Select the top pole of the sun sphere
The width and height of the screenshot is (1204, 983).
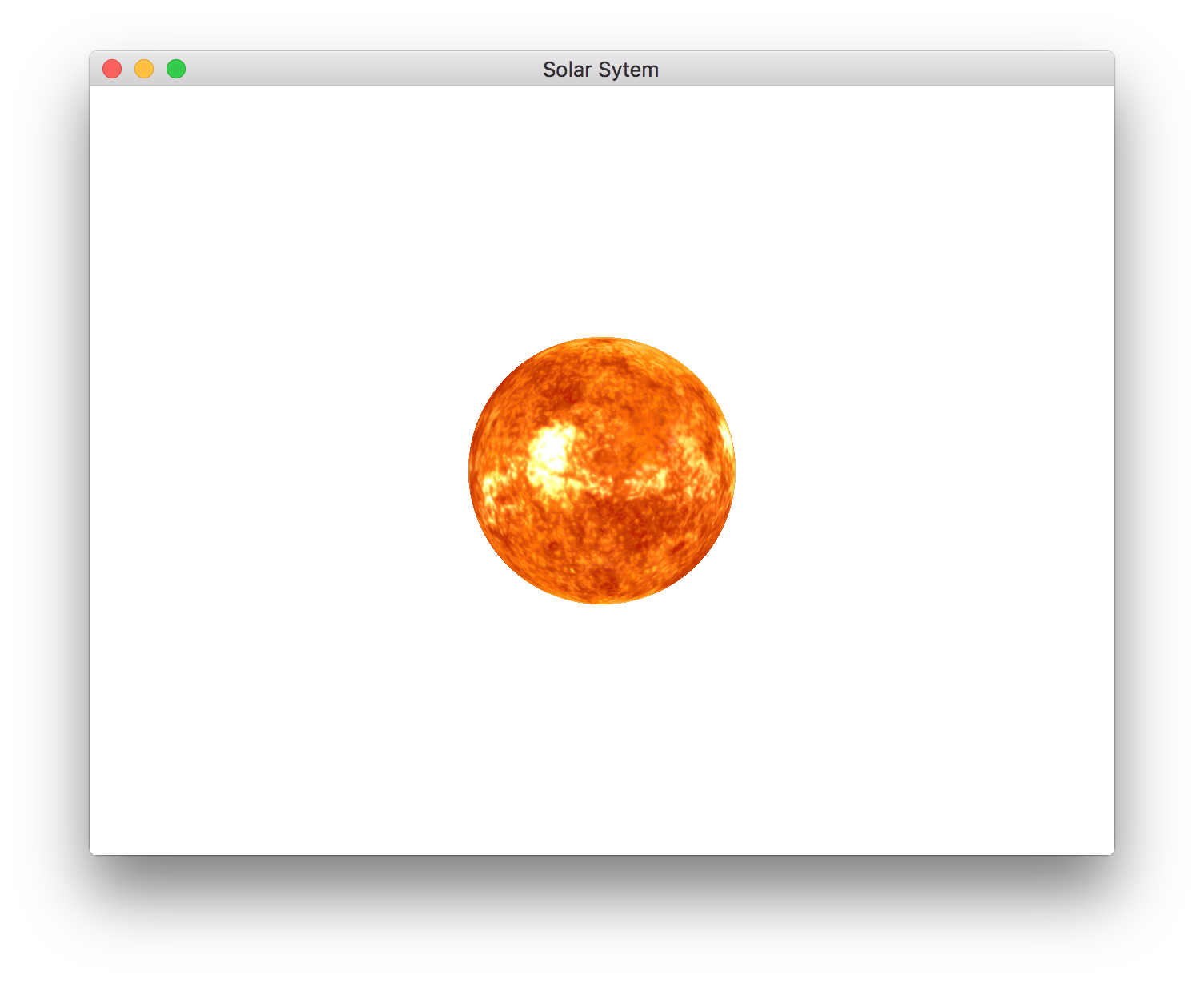602,340
